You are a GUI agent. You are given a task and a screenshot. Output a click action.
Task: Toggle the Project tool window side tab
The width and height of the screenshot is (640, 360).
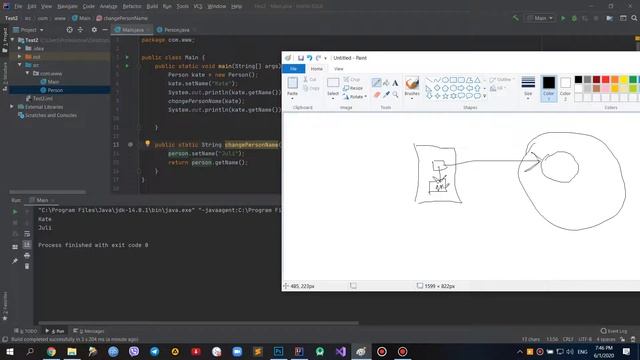pyautogui.click(x=5, y=40)
